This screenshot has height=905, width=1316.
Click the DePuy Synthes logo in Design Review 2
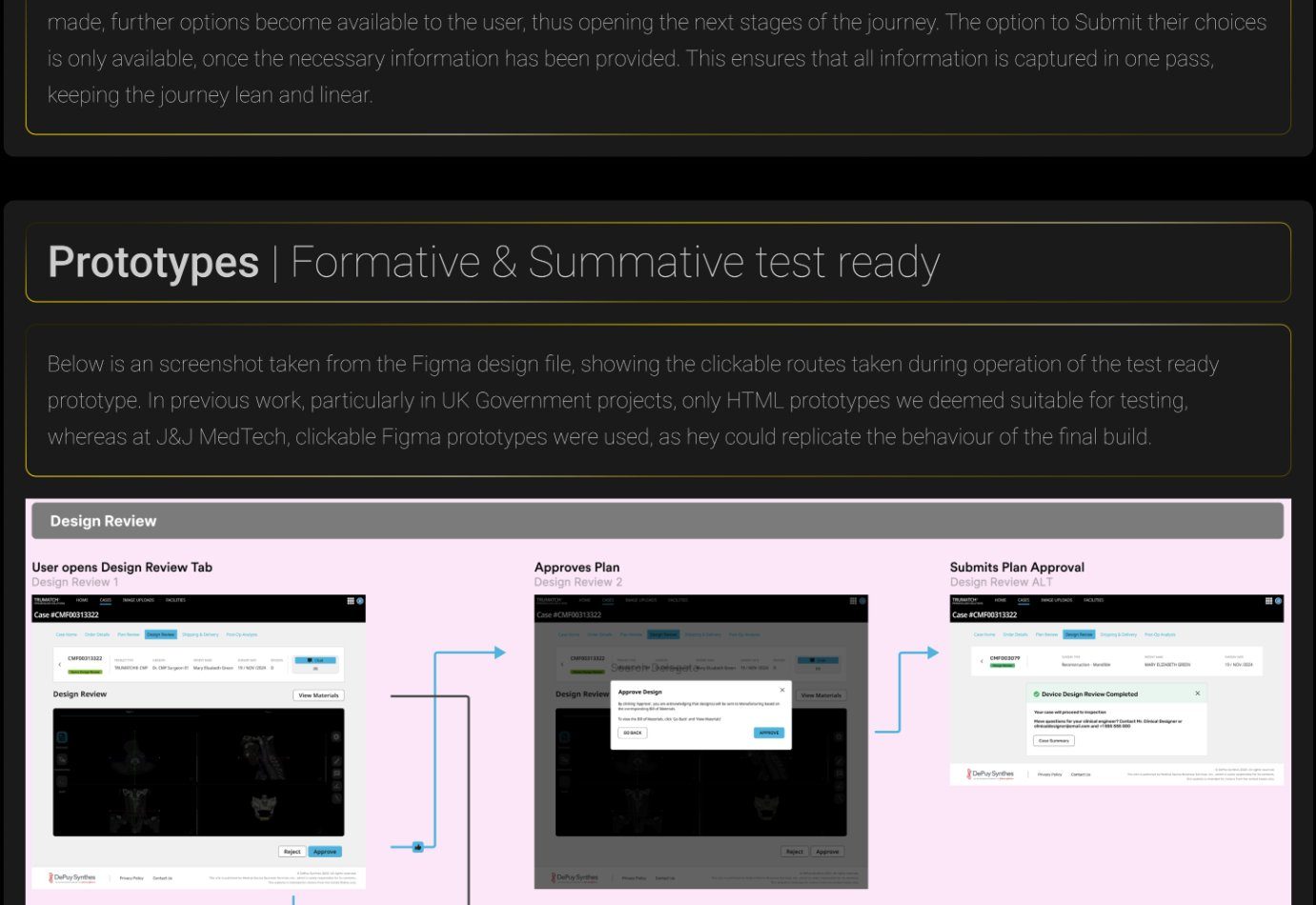pos(575,877)
